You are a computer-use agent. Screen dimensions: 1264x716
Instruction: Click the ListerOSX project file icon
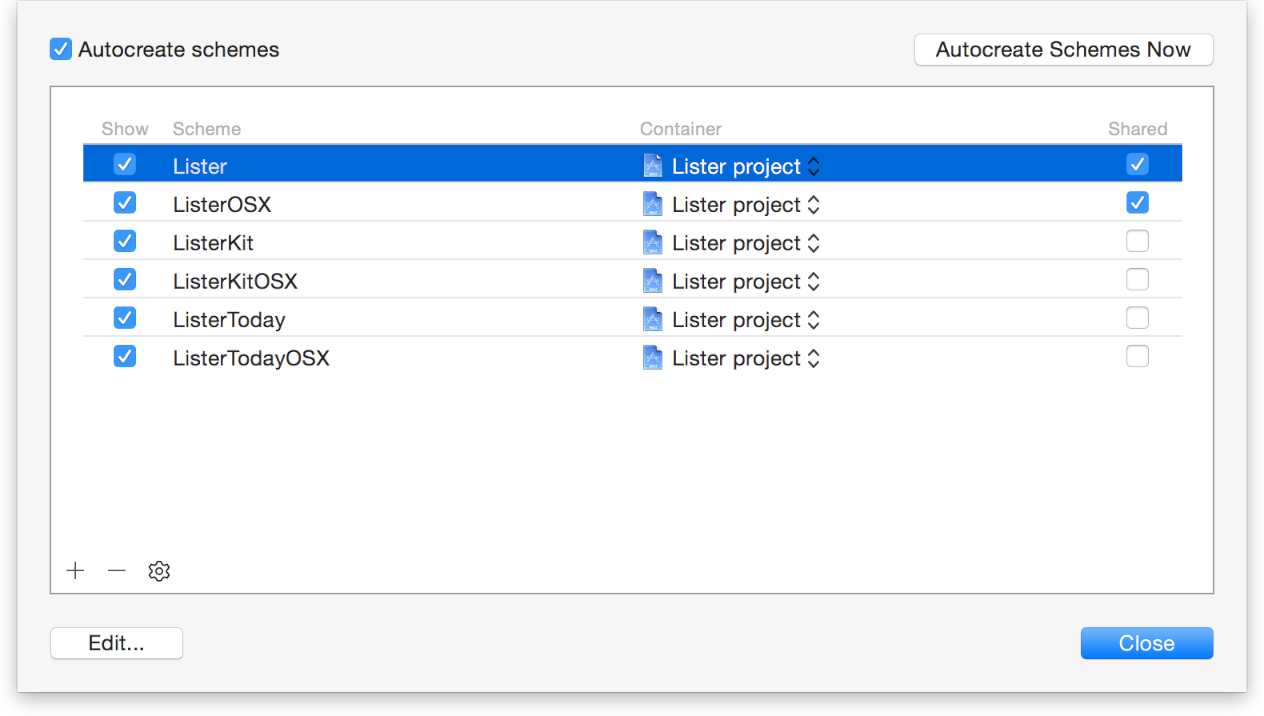[653, 204]
